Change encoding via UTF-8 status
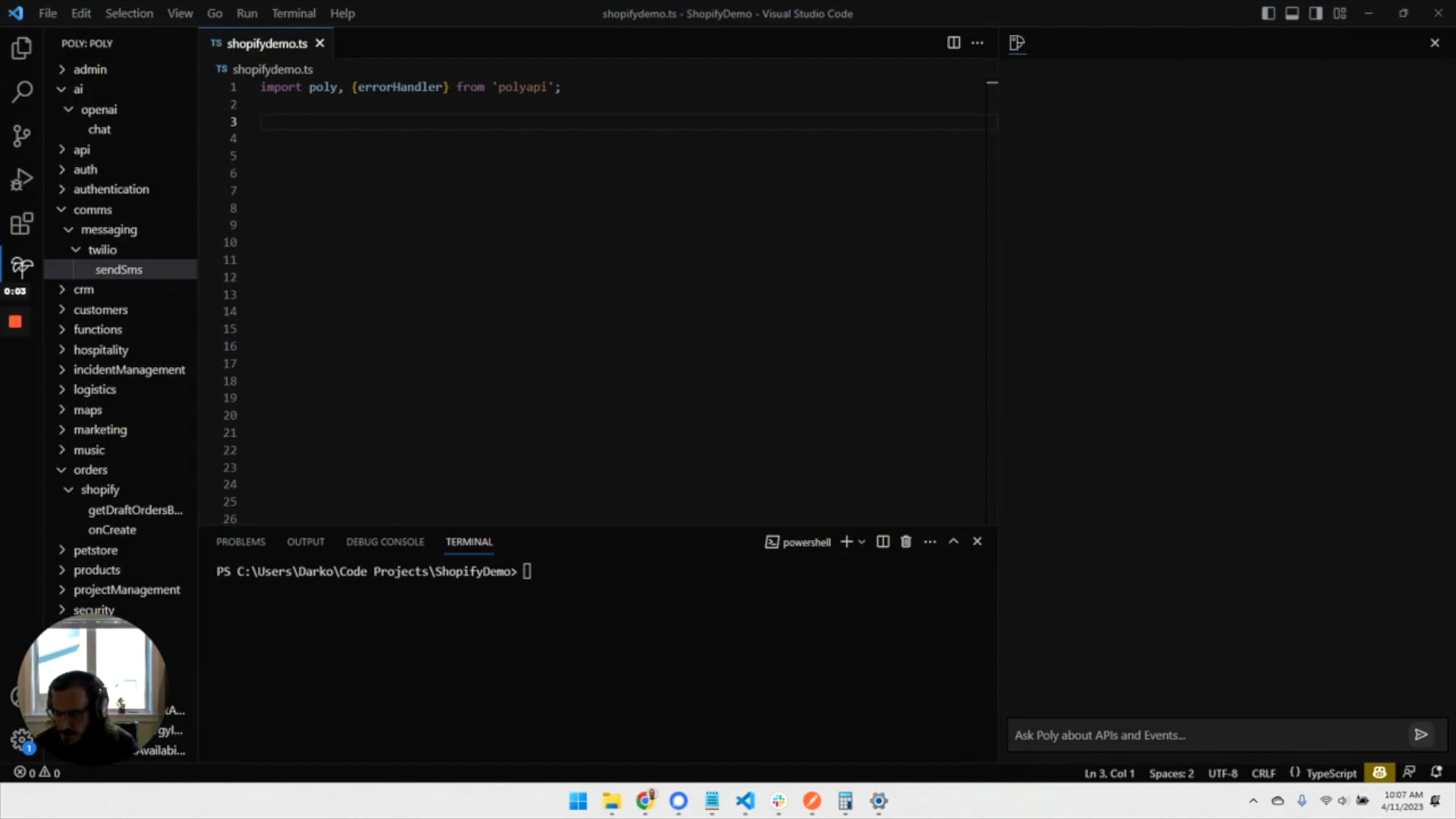Screen dimensions: 1456x819 pos(1222,773)
